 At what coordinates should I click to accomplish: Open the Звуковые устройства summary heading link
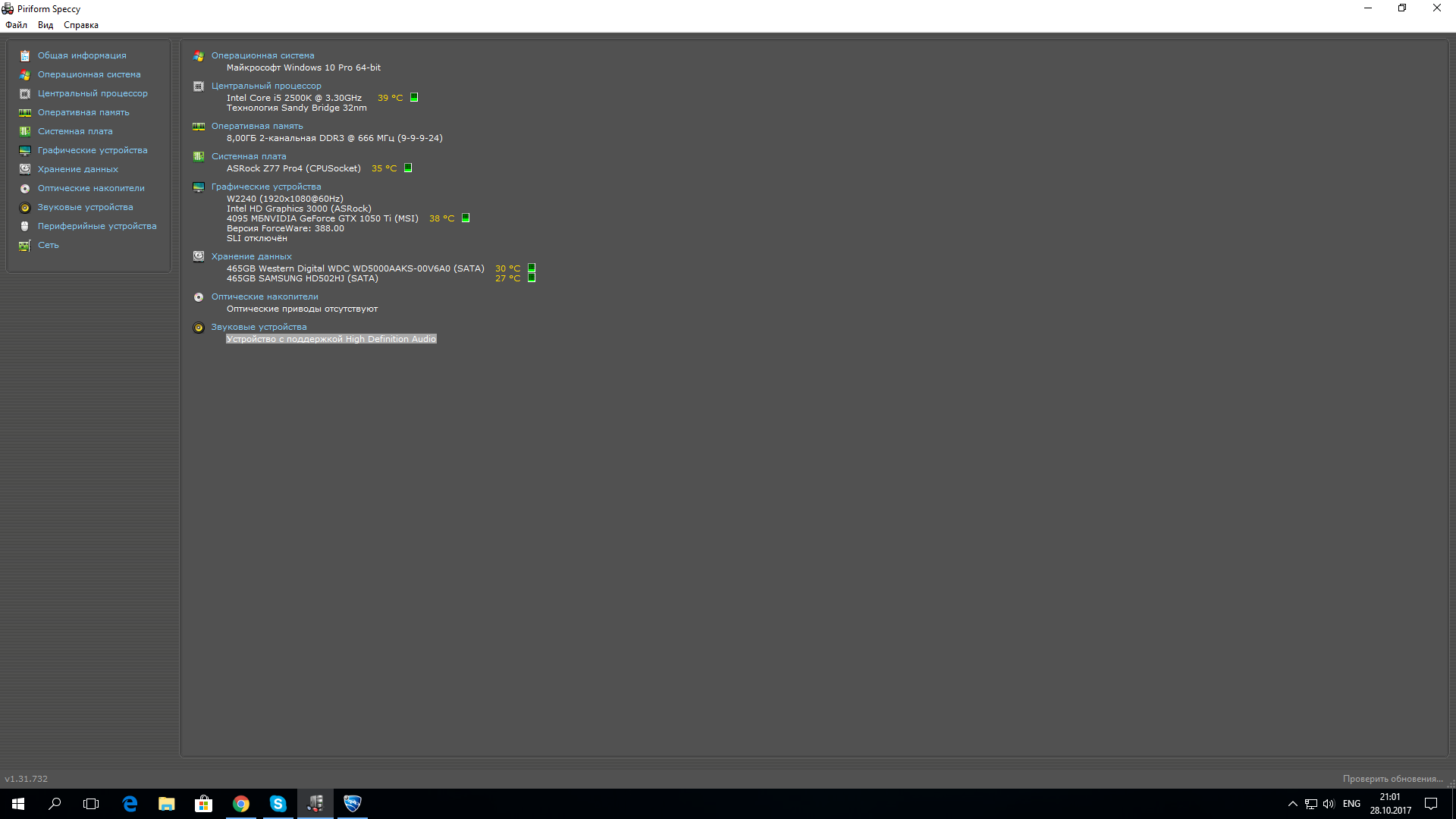[259, 327]
